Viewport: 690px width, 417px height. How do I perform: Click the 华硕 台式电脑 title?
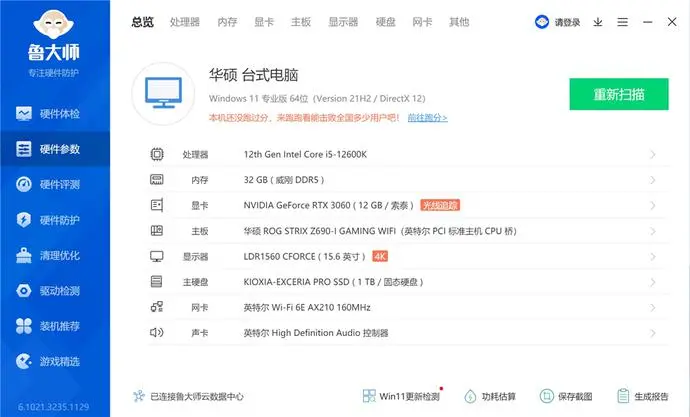pos(253,75)
